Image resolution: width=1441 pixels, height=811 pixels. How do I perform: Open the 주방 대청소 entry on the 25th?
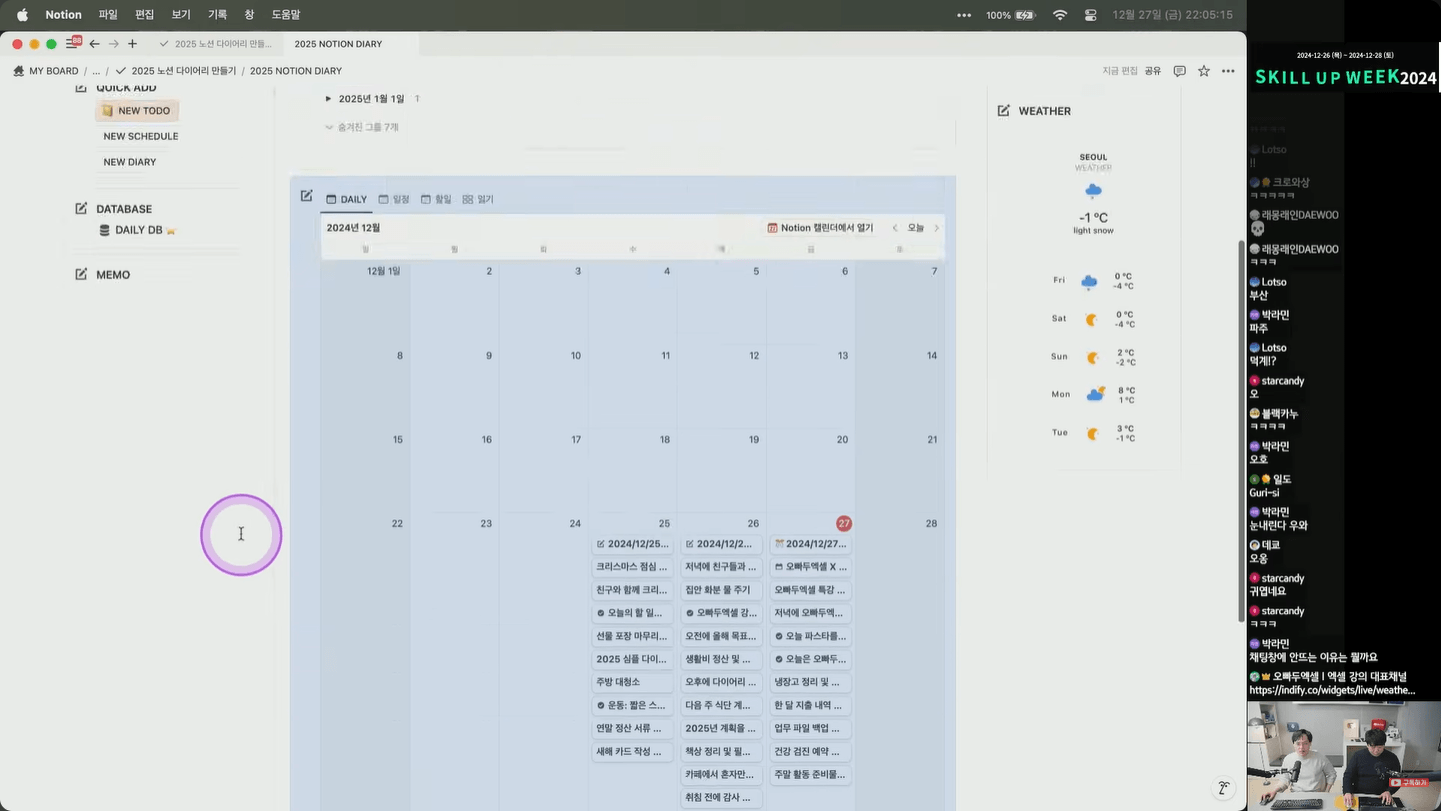[x=632, y=682]
